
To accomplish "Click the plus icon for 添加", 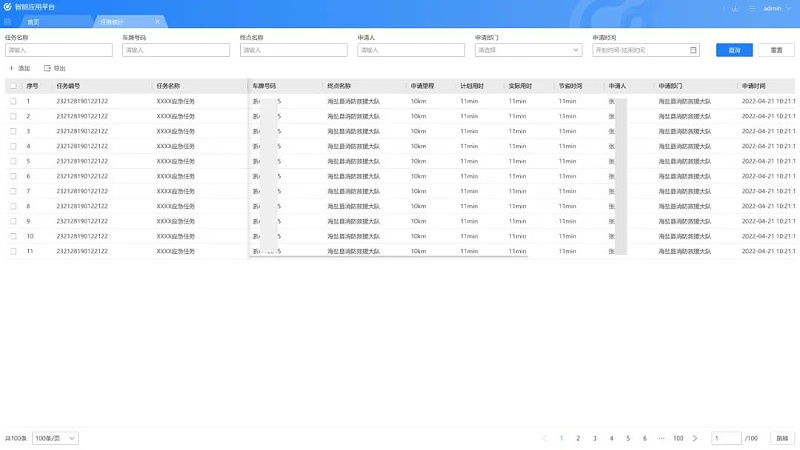I will [x=11, y=68].
